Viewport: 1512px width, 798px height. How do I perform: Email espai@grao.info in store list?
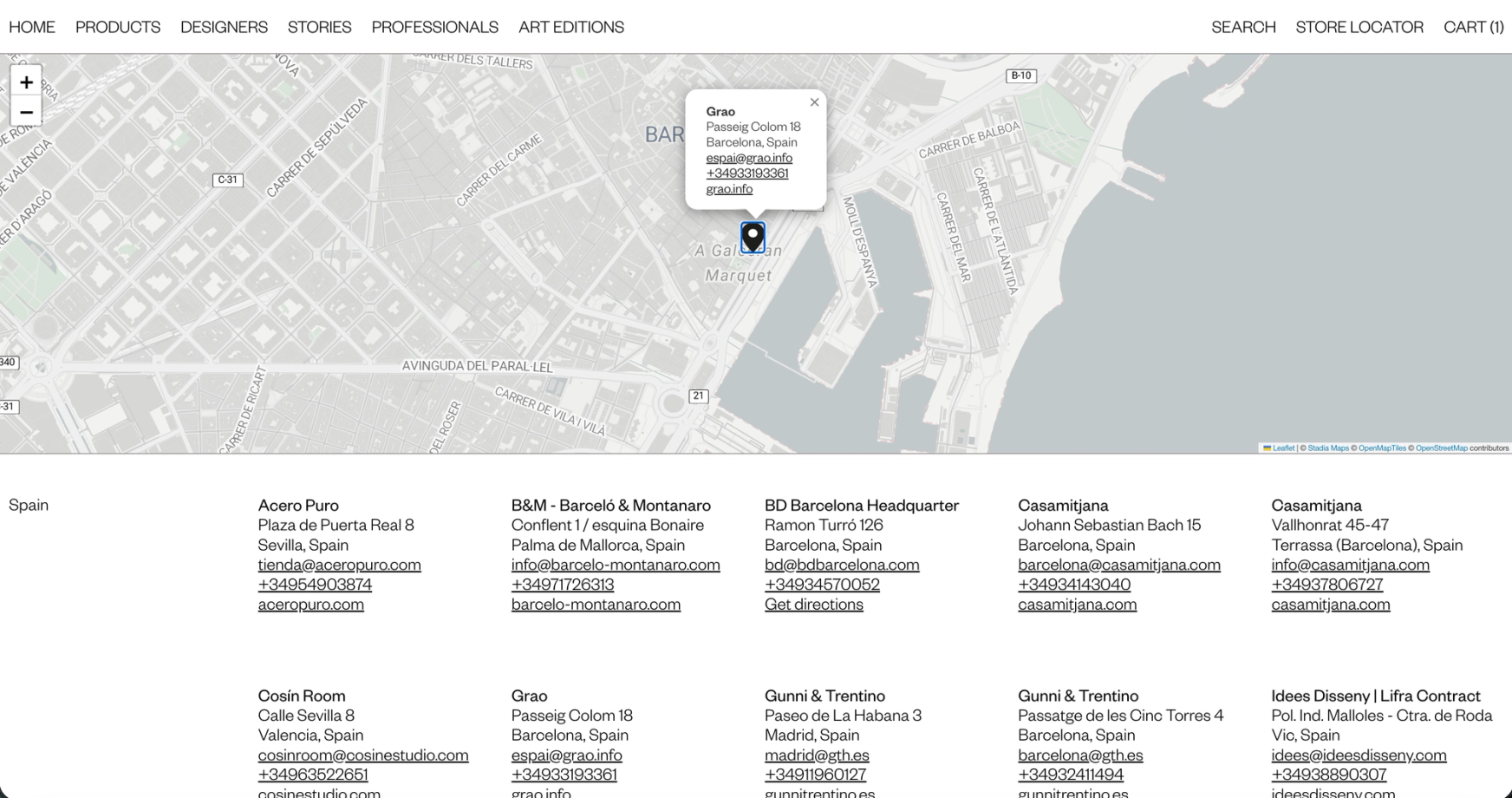(x=567, y=755)
